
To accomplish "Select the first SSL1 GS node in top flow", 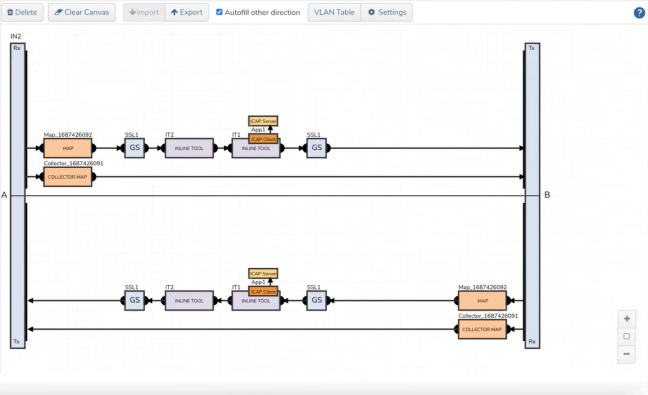I will pyautogui.click(x=135, y=148).
